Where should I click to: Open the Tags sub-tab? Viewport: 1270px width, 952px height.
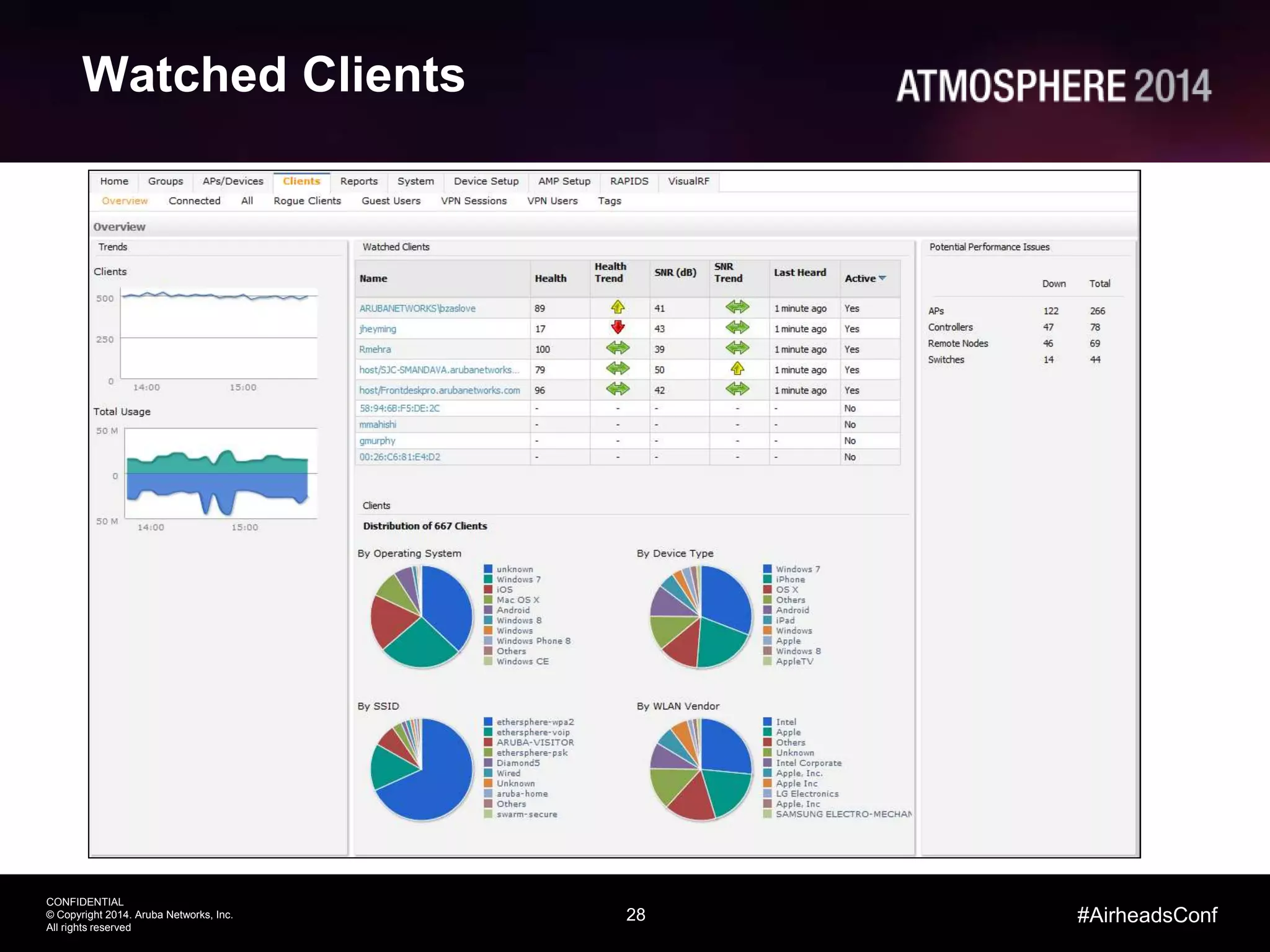(610, 201)
